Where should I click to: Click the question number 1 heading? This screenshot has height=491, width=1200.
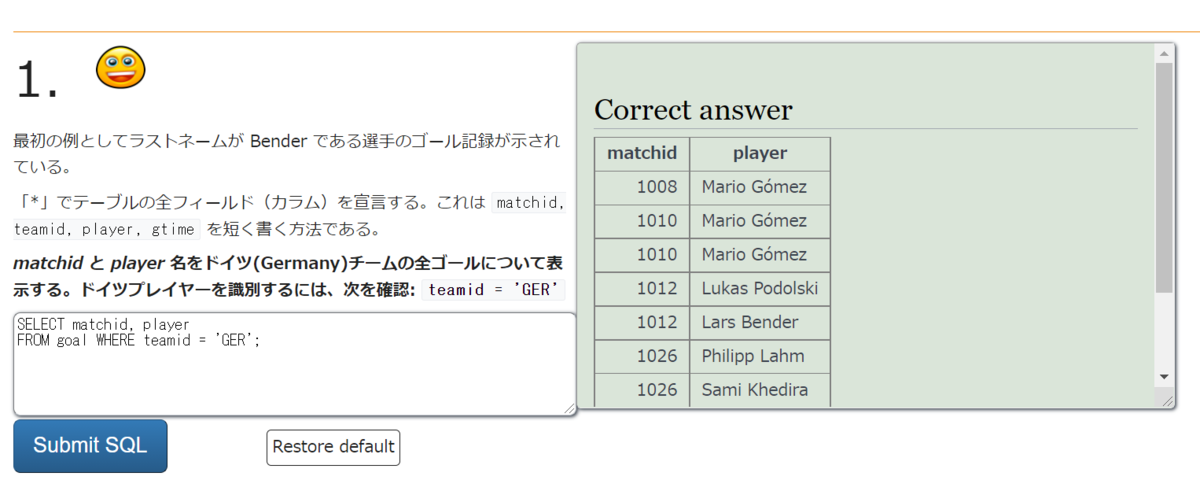click(x=37, y=78)
